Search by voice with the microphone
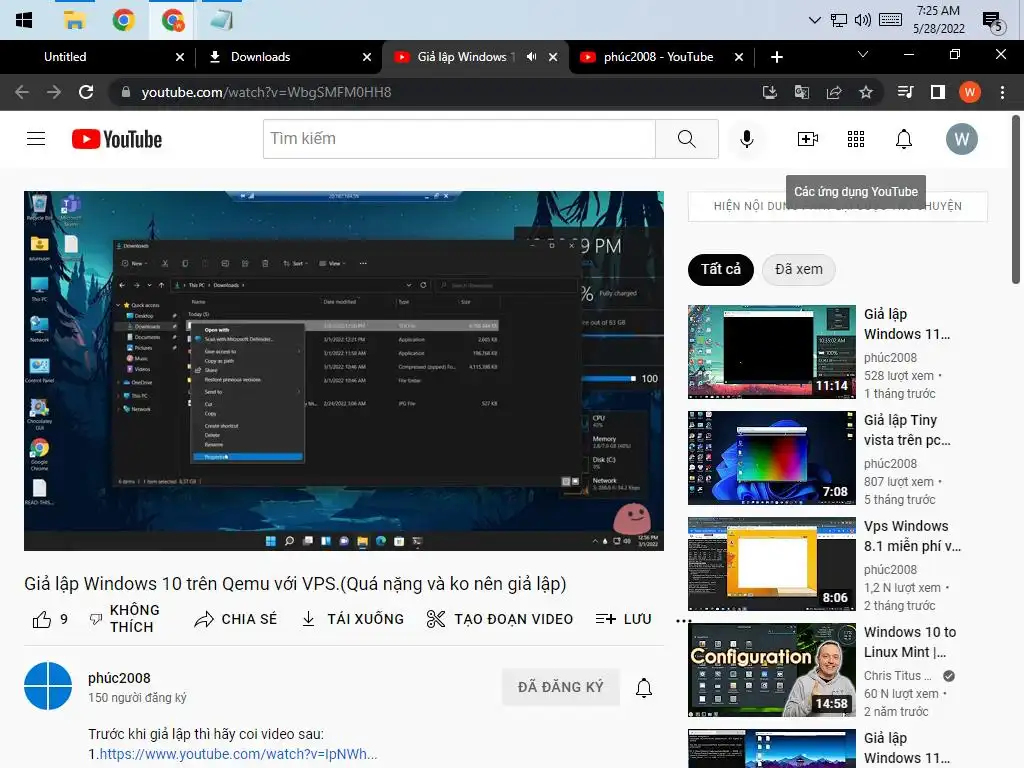This screenshot has width=1024, height=768. pyautogui.click(x=747, y=138)
